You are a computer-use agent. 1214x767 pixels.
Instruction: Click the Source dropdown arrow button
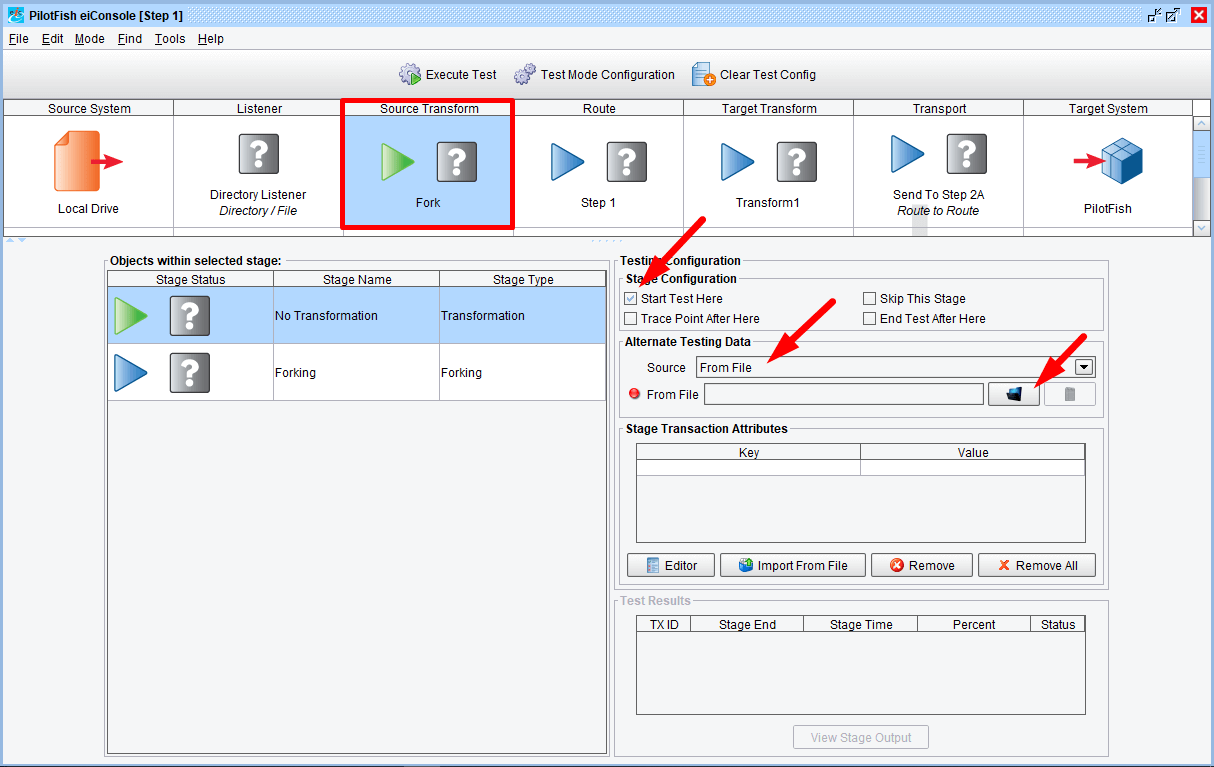[x=1085, y=367]
